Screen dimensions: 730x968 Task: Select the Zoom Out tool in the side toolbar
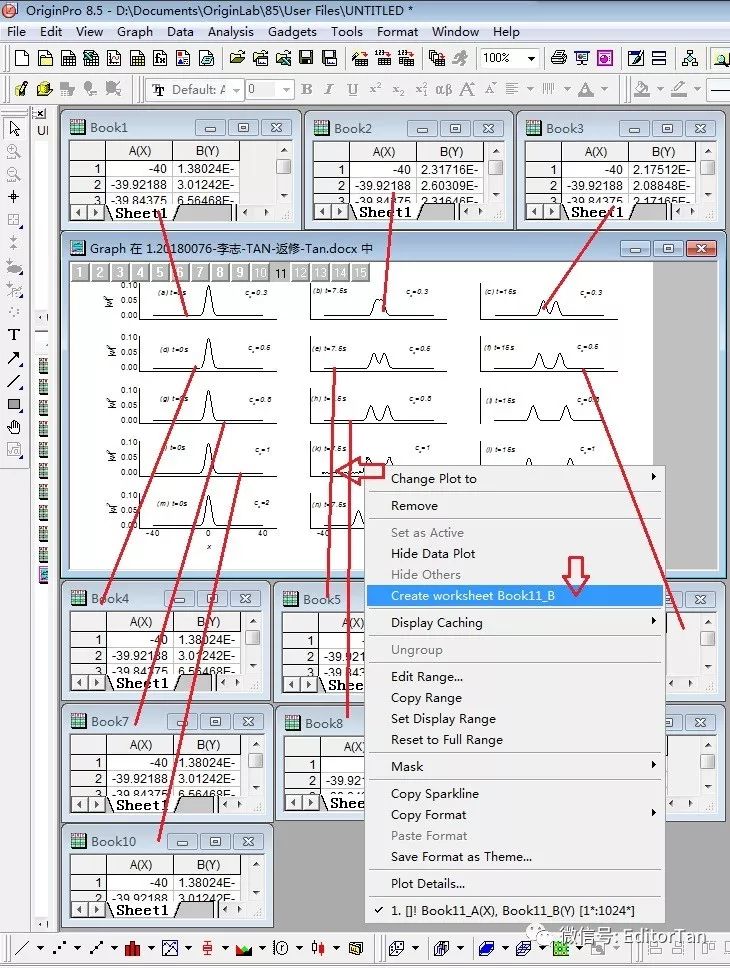click(x=14, y=174)
